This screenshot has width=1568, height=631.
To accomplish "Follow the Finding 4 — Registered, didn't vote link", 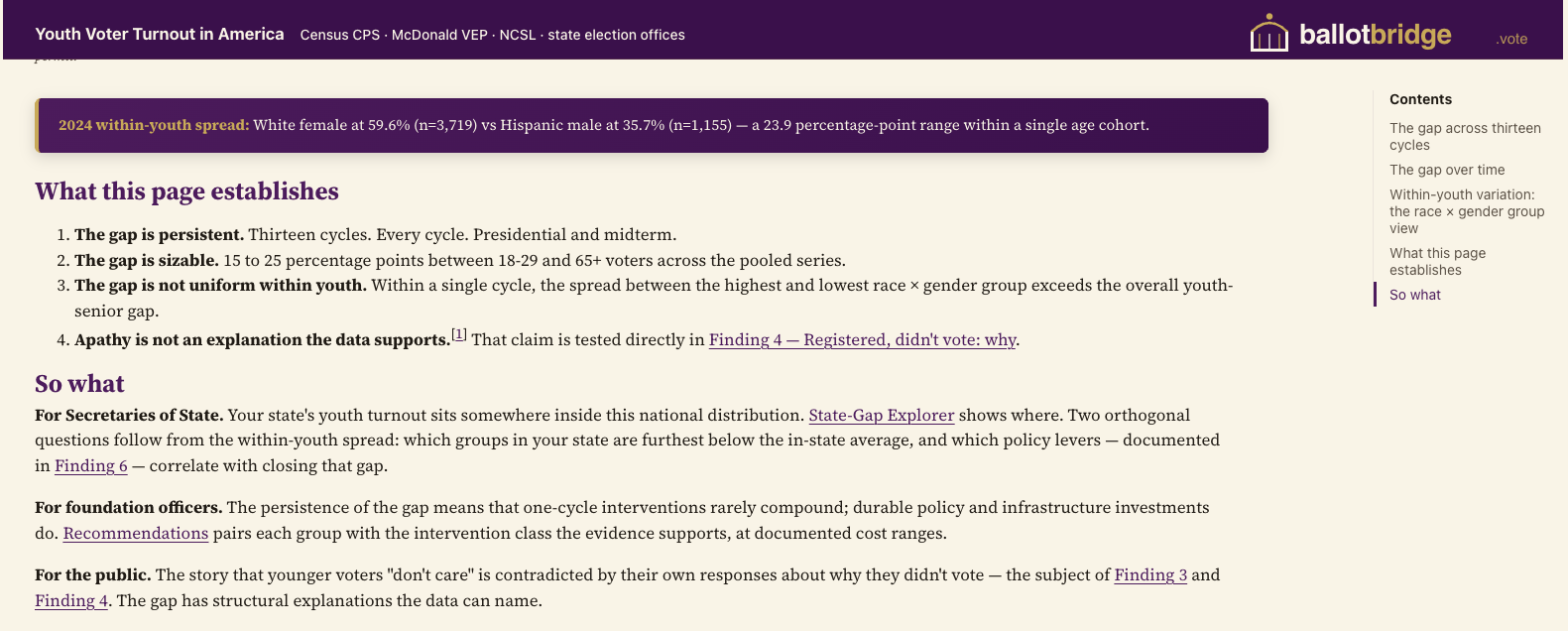I will pos(862,339).
